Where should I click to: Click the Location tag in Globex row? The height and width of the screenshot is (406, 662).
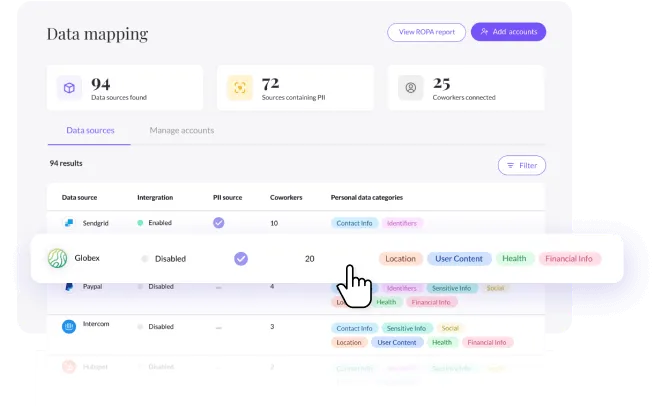(x=400, y=258)
